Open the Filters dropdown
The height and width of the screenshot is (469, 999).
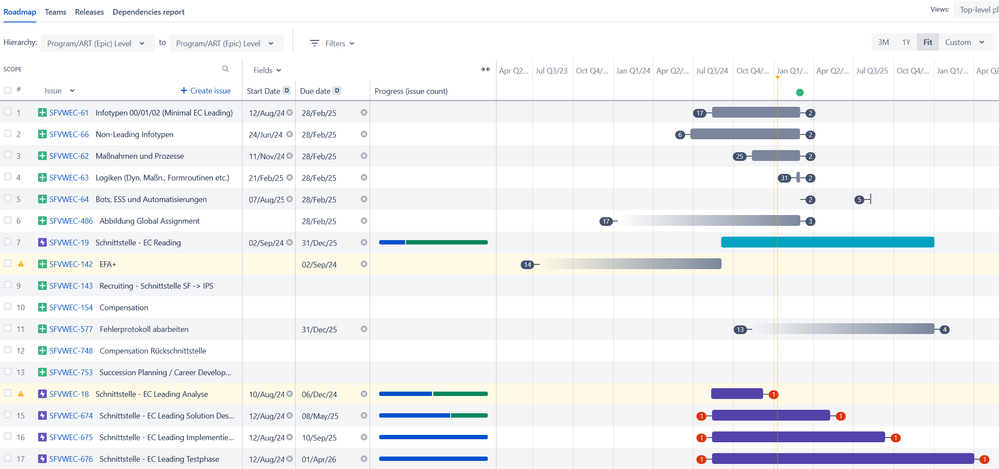point(332,43)
